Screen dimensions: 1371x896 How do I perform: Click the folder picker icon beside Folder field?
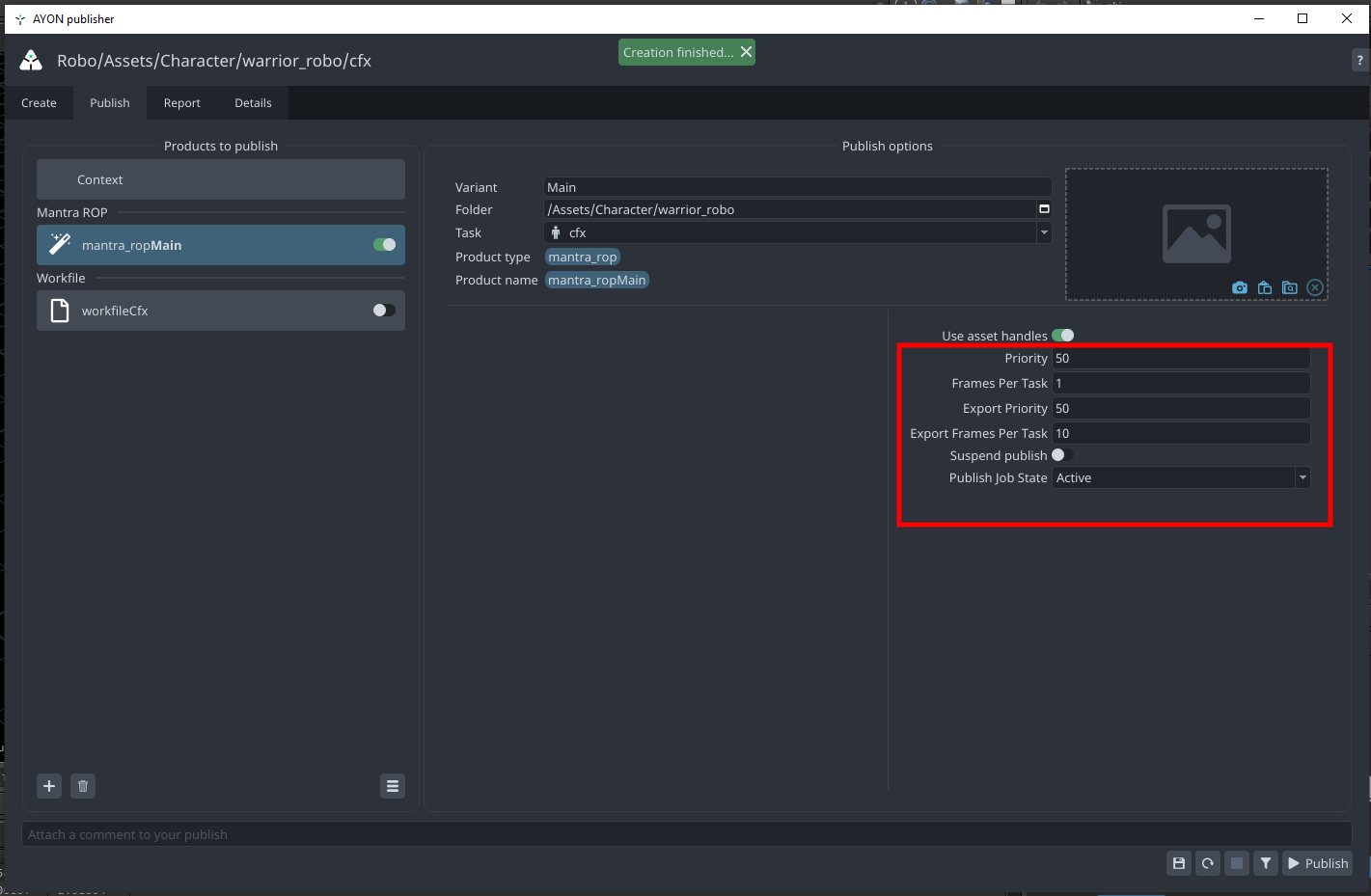tap(1044, 209)
